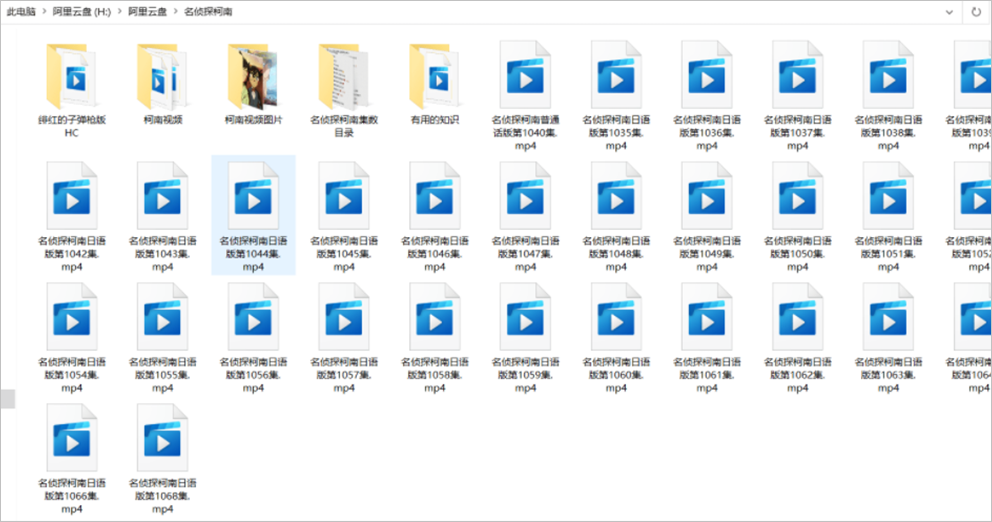Click the highlighted 第1044集.mp4 video file
The width and height of the screenshot is (992, 522).
tap(253, 215)
